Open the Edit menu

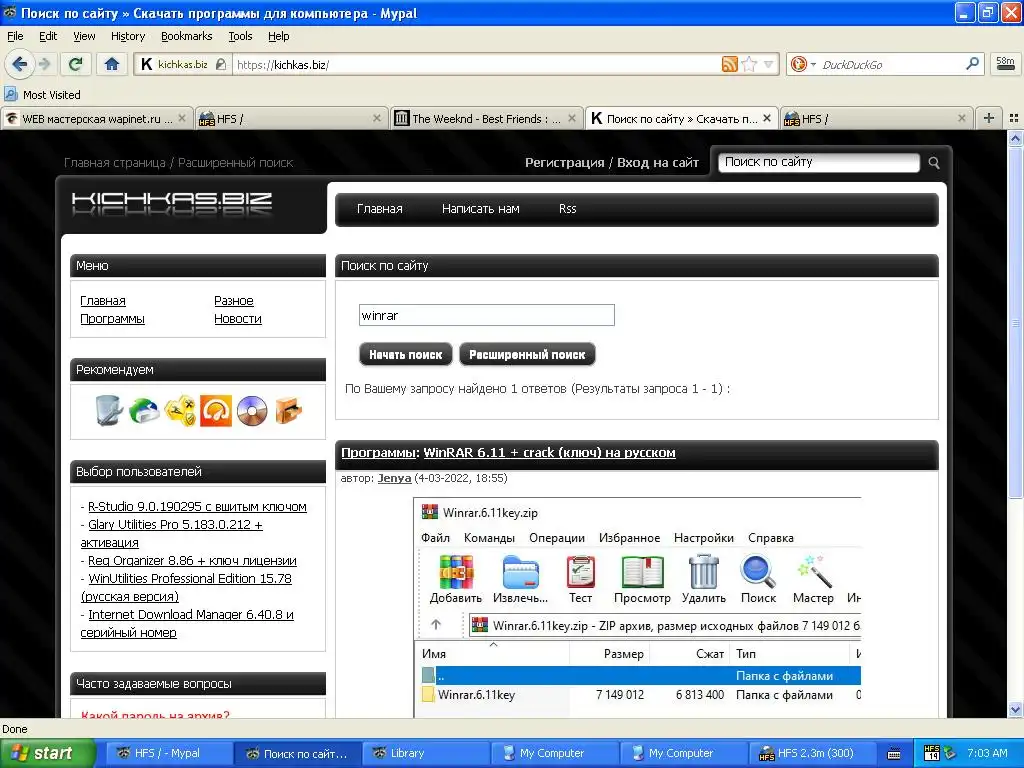48,36
